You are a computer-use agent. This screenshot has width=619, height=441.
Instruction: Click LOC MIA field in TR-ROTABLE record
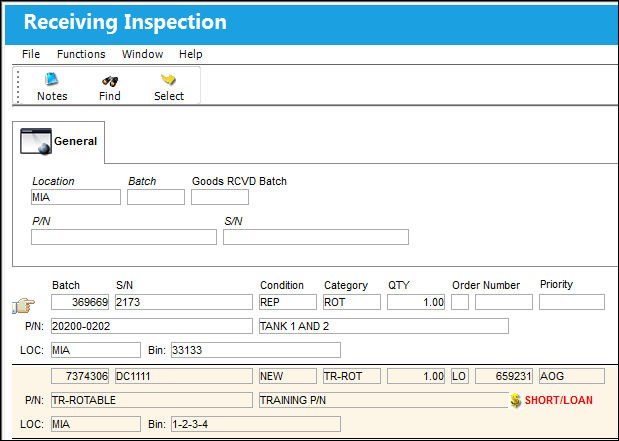(x=96, y=424)
